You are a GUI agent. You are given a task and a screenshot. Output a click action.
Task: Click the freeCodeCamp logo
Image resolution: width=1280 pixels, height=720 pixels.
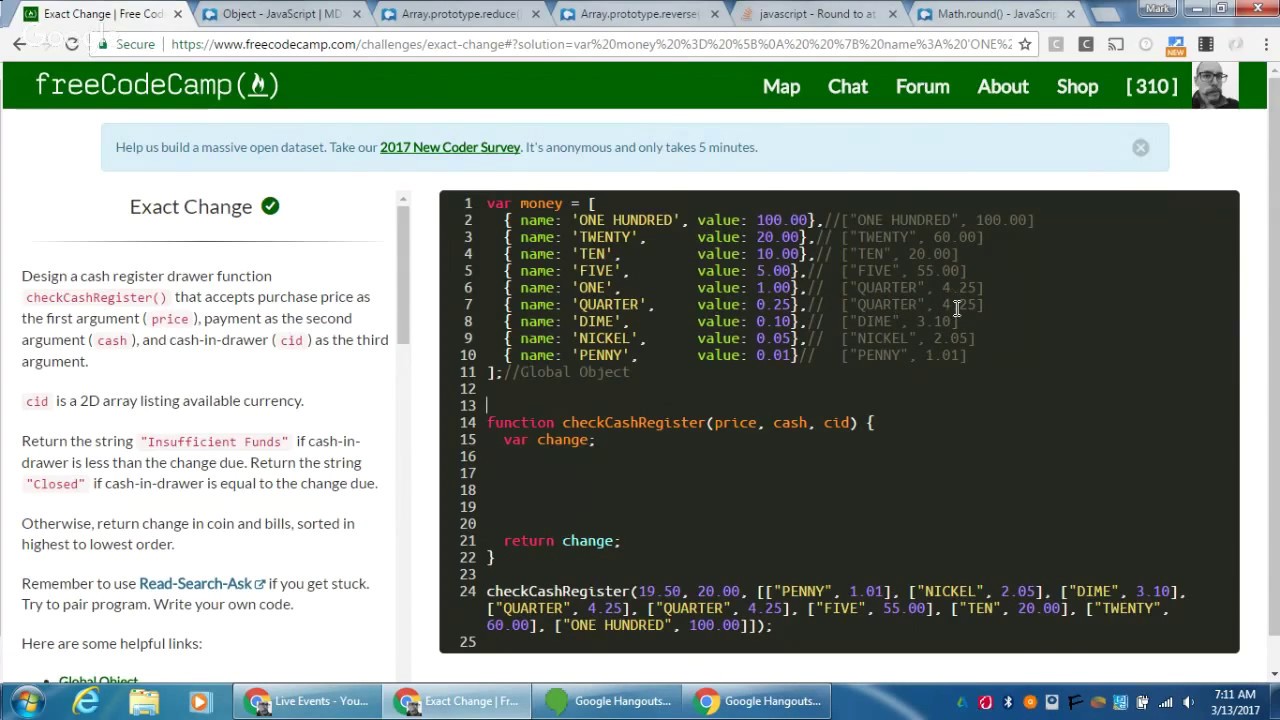pos(157,85)
